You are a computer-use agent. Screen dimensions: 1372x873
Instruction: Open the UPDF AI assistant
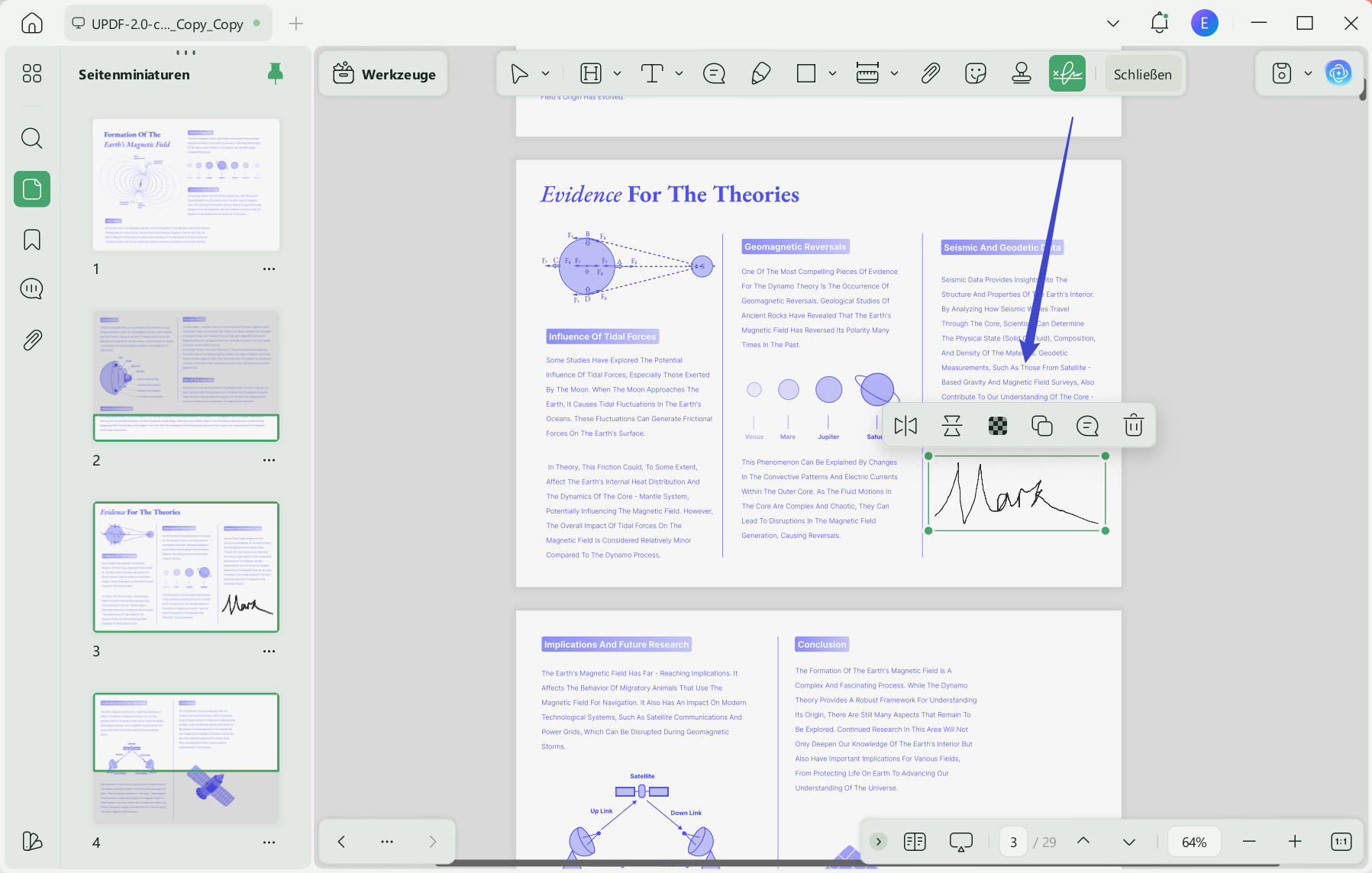pyautogui.click(x=1338, y=74)
